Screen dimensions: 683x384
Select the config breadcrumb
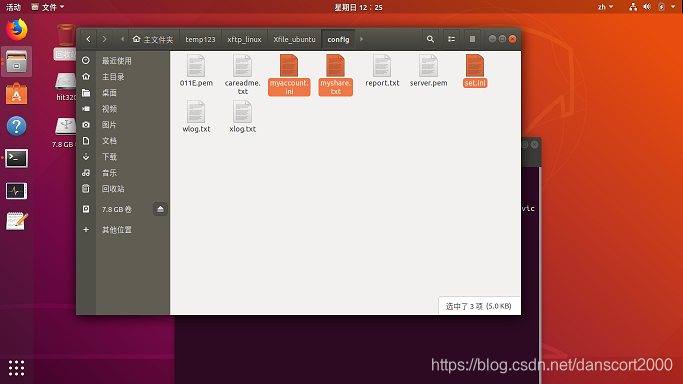pos(338,39)
